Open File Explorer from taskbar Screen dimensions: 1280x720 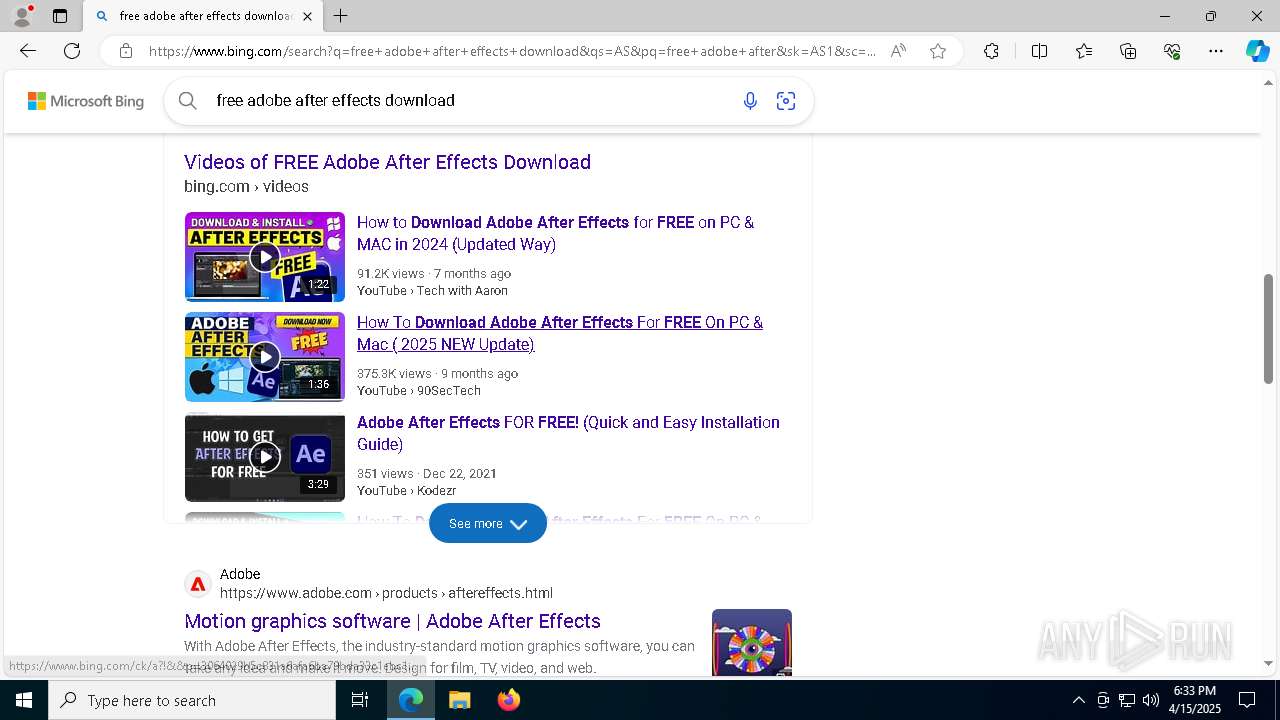[460, 700]
